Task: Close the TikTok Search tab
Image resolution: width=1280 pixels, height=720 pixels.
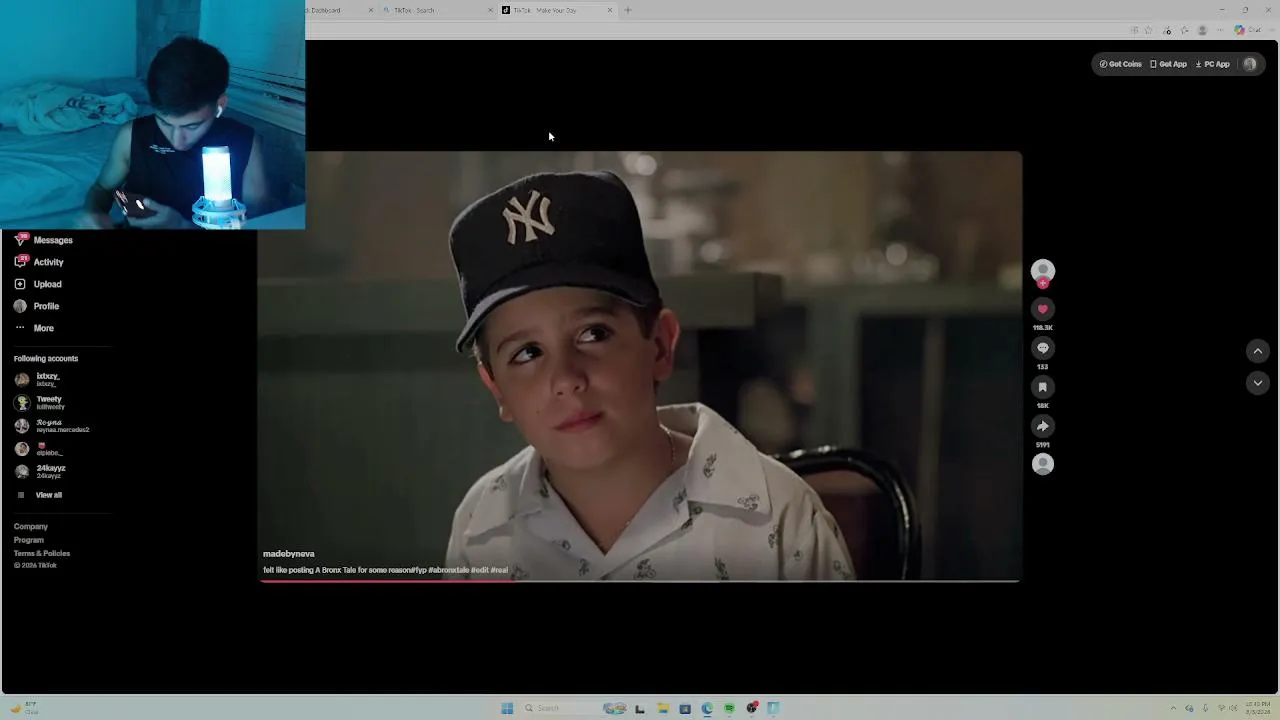Action: coord(491,10)
